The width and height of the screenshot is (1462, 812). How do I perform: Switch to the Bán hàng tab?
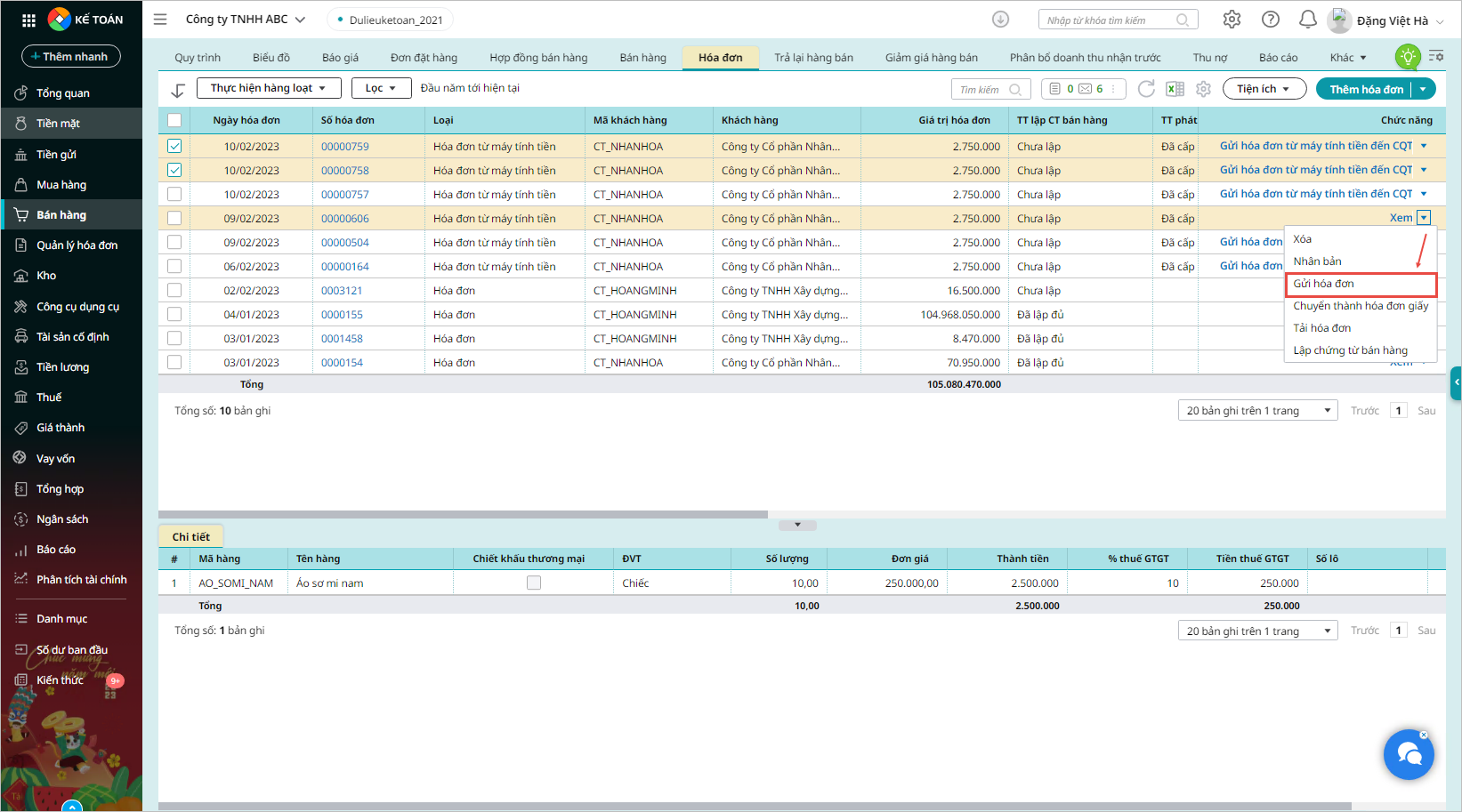coord(642,58)
